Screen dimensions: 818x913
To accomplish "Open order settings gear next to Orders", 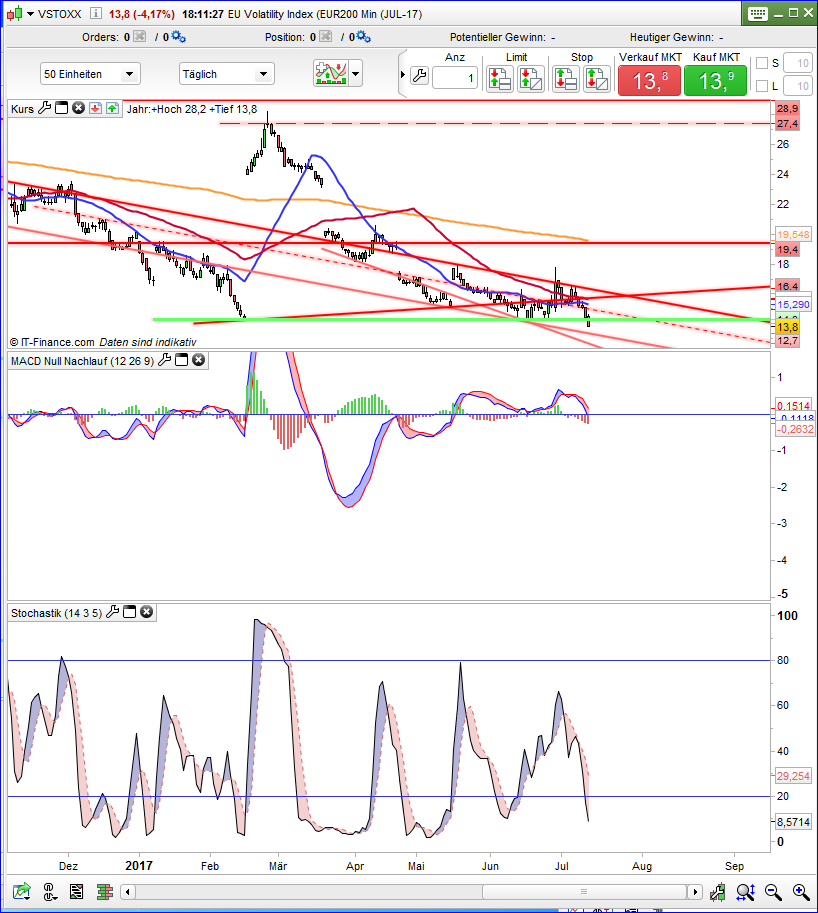I will (x=178, y=37).
